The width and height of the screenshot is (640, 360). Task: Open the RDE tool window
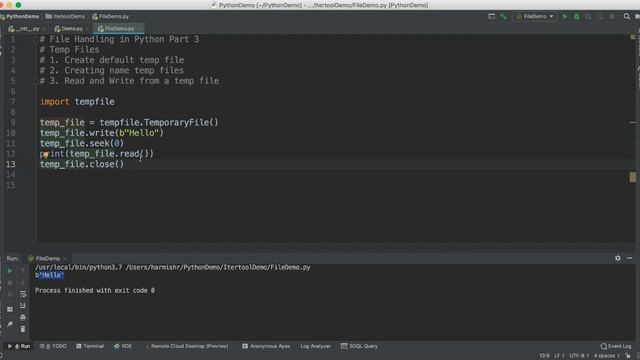click(123, 346)
